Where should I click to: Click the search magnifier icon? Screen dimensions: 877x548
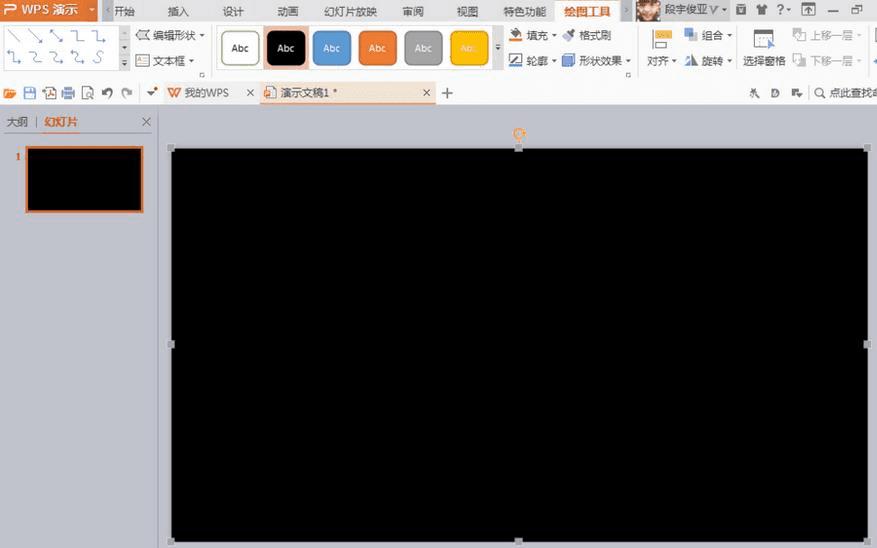(819, 93)
